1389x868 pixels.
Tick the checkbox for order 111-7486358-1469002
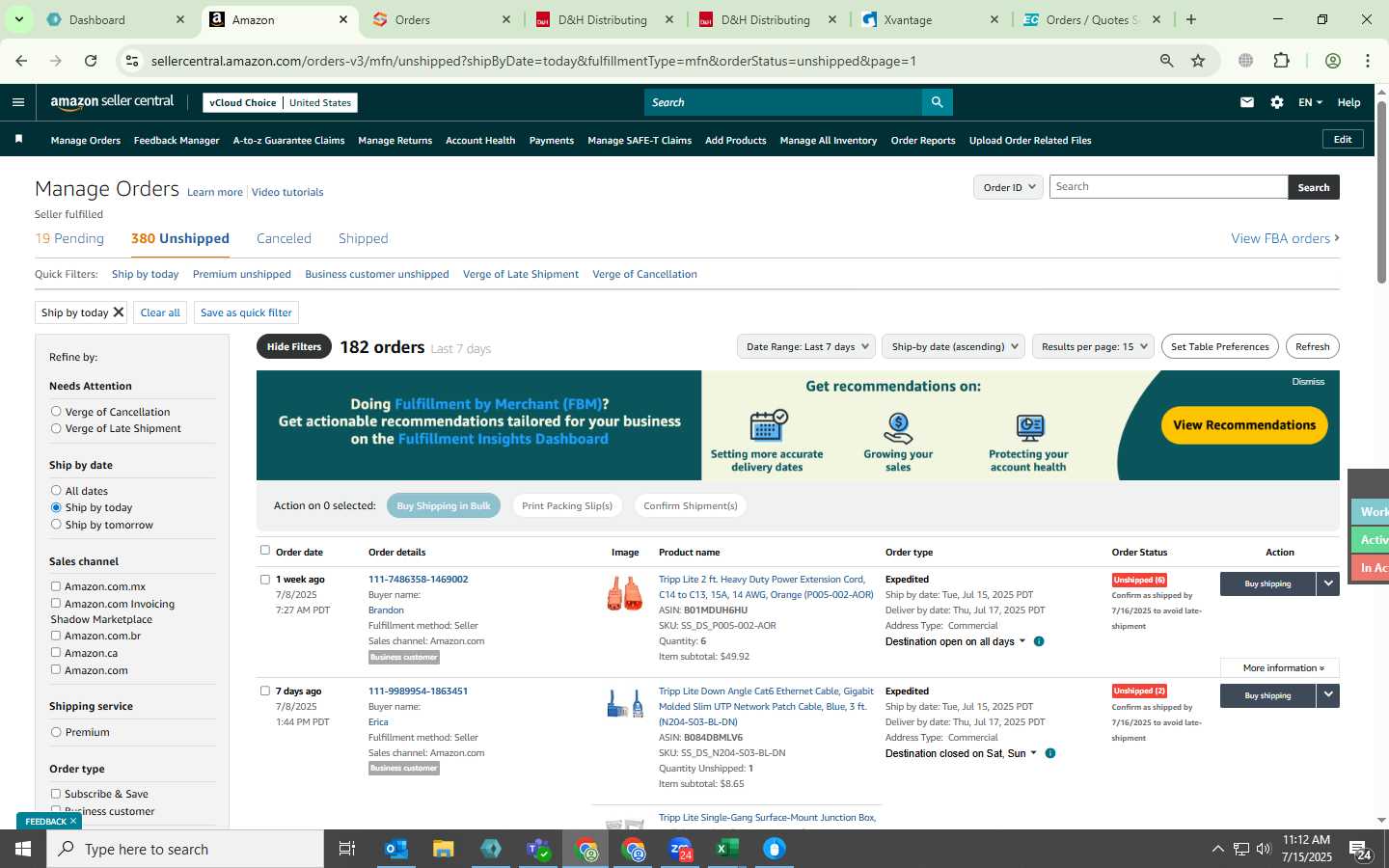pos(265,580)
